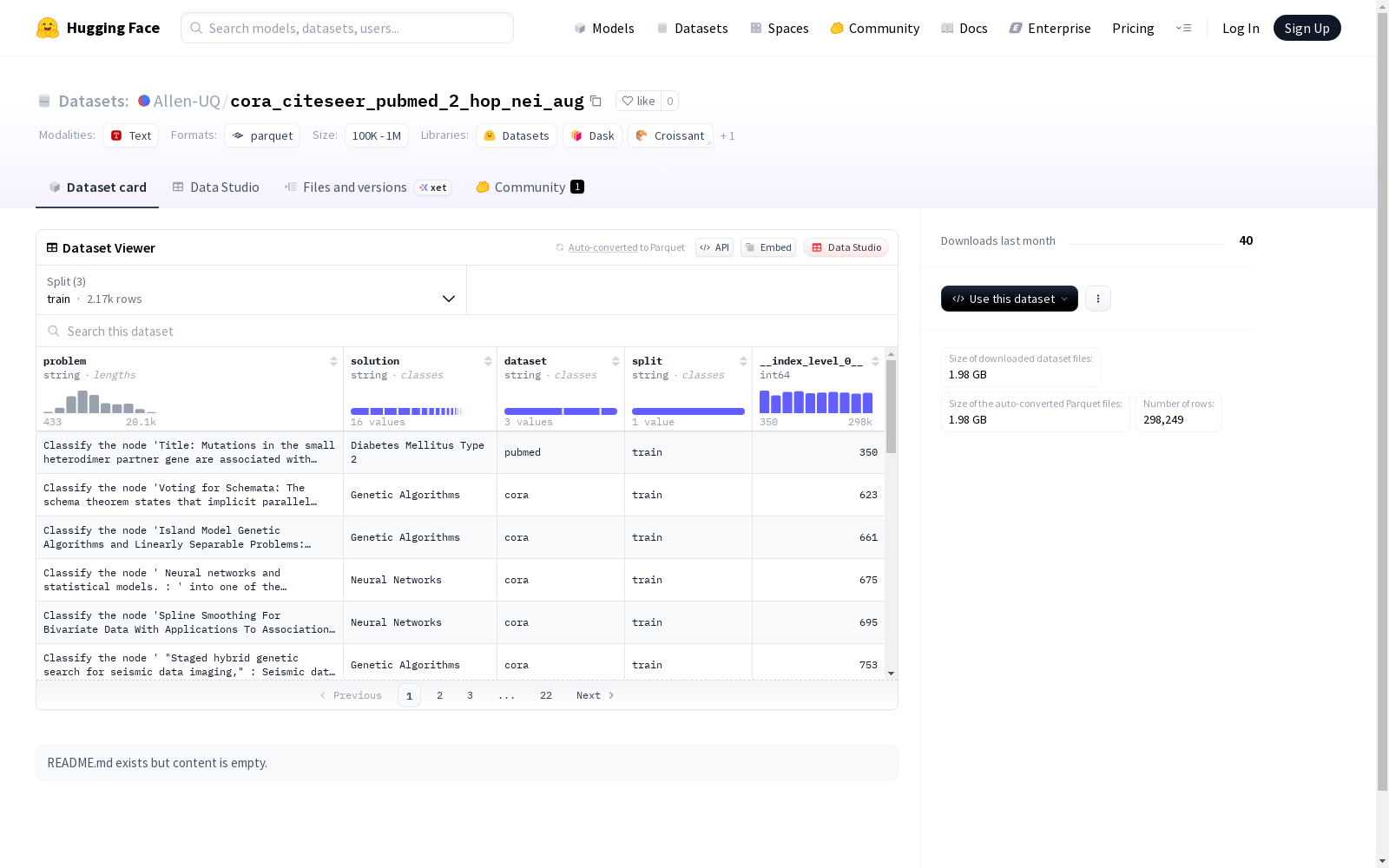Select the index cell '753'
Viewport: 1389px width, 868px height.
pos(819,665)
